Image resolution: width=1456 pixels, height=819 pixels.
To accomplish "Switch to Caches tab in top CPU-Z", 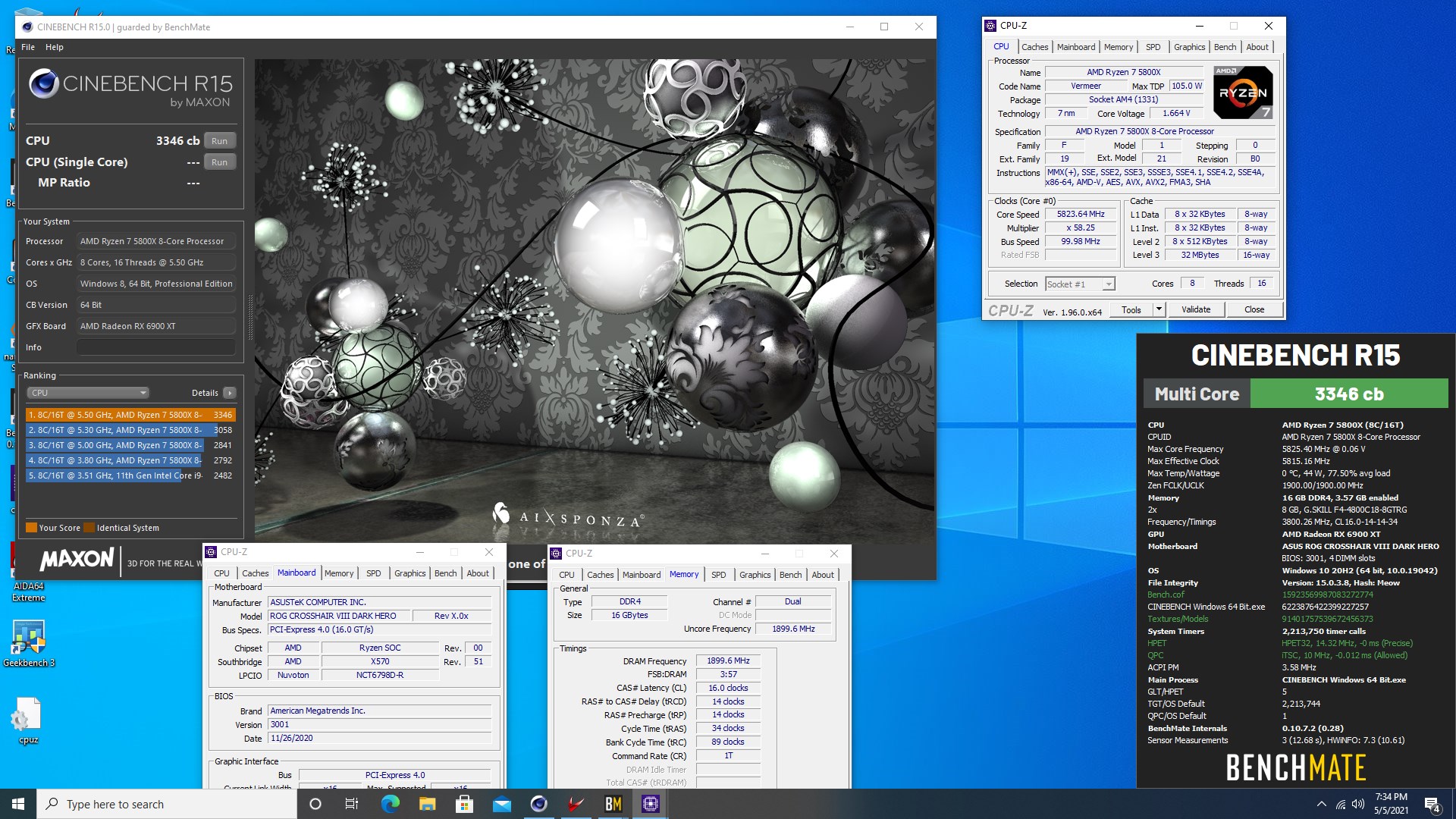I will coord(1034,47).
